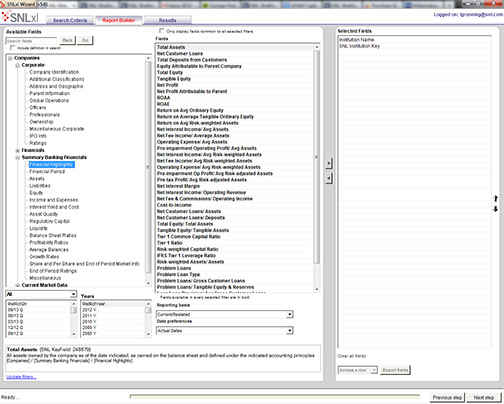Click the Export fields button
The image size is (504, 404).
395,370
